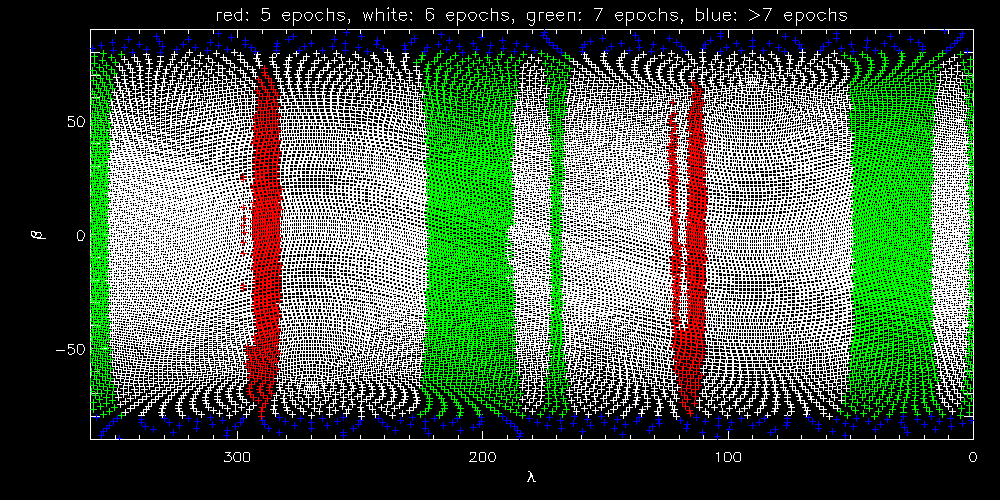Click the x-axis tick label 300
This screenshot has height=500, width=1000.
pos(237,457)
